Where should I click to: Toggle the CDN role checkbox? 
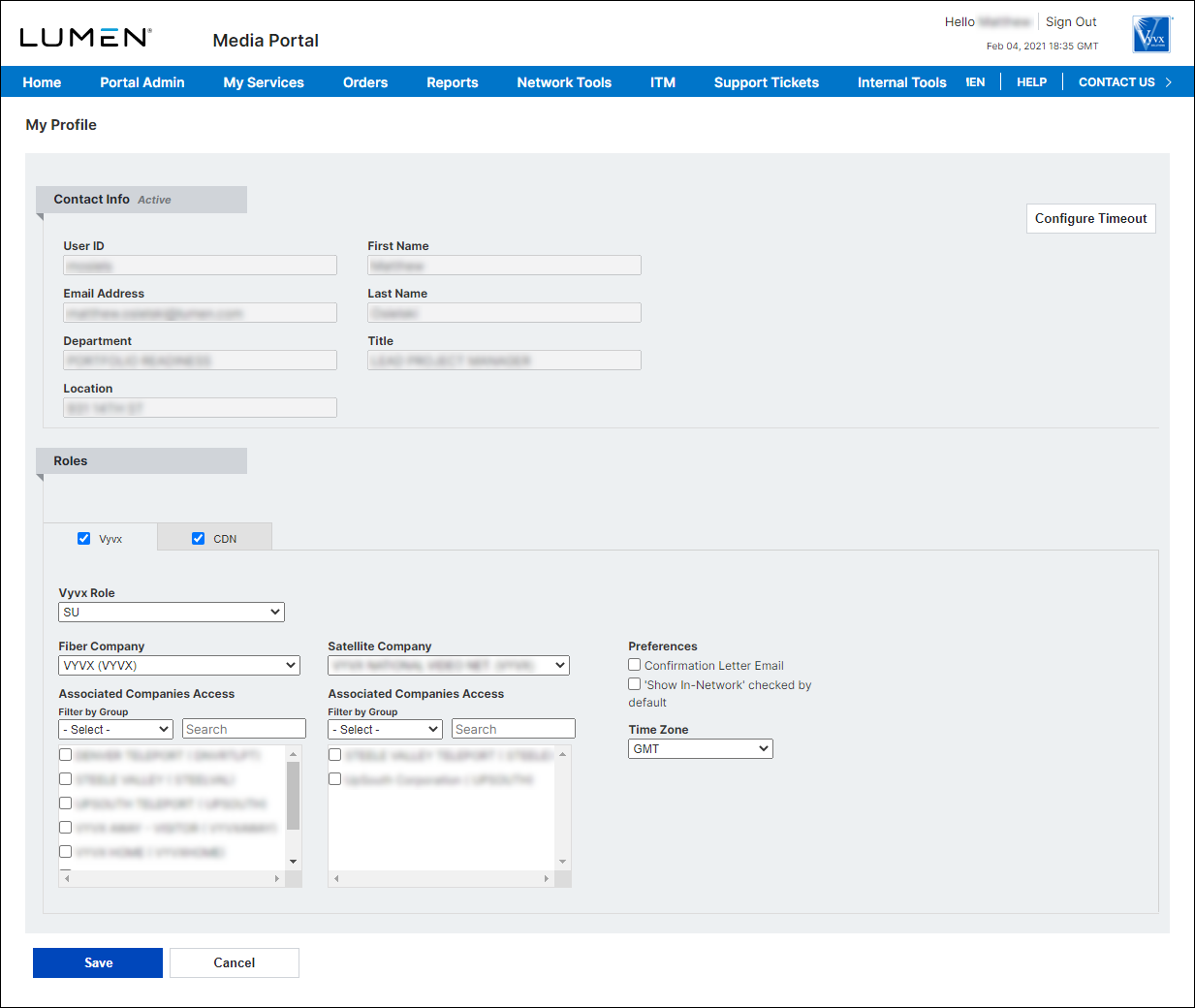click(x=199, y=538)
